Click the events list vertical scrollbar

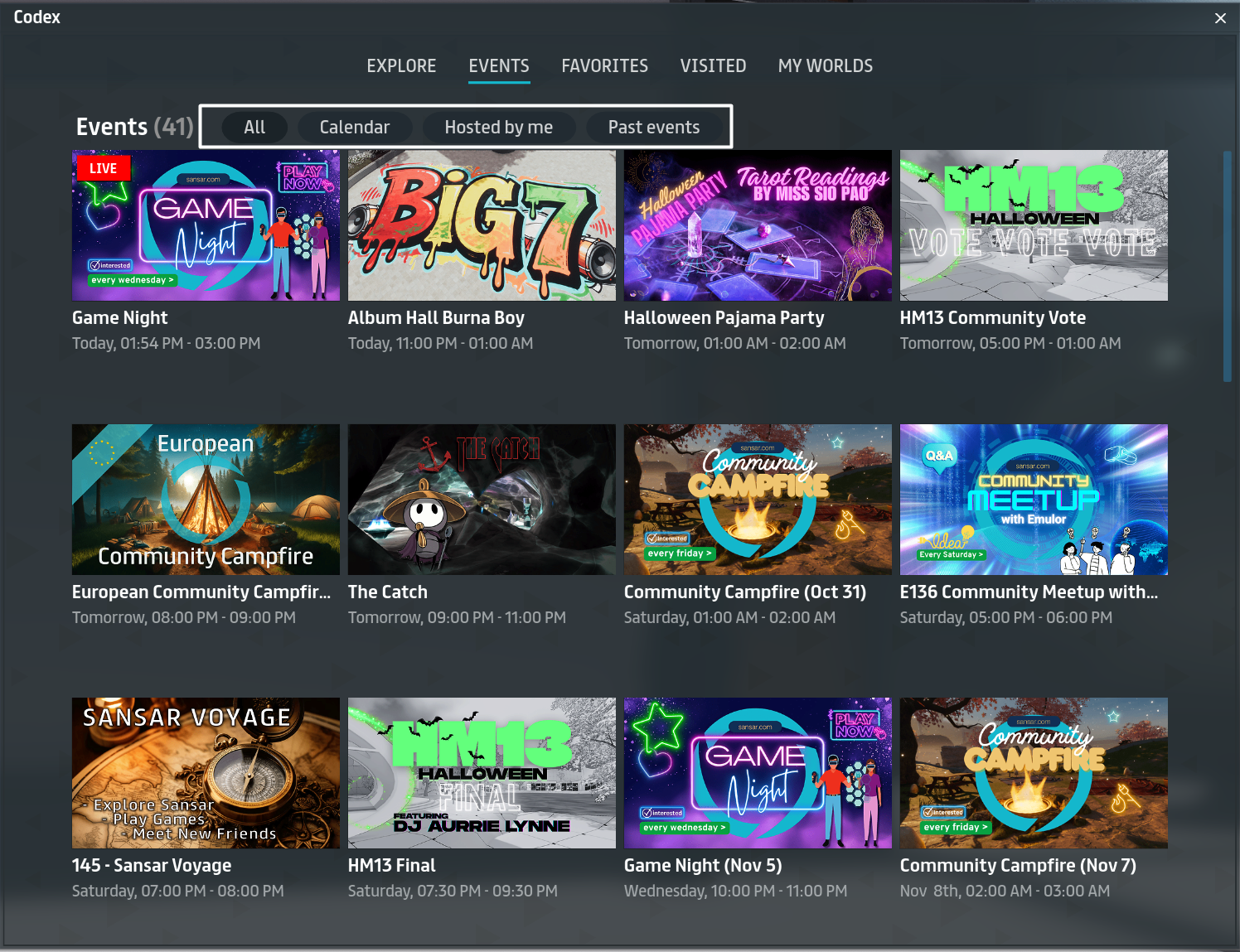point(1228,266)
